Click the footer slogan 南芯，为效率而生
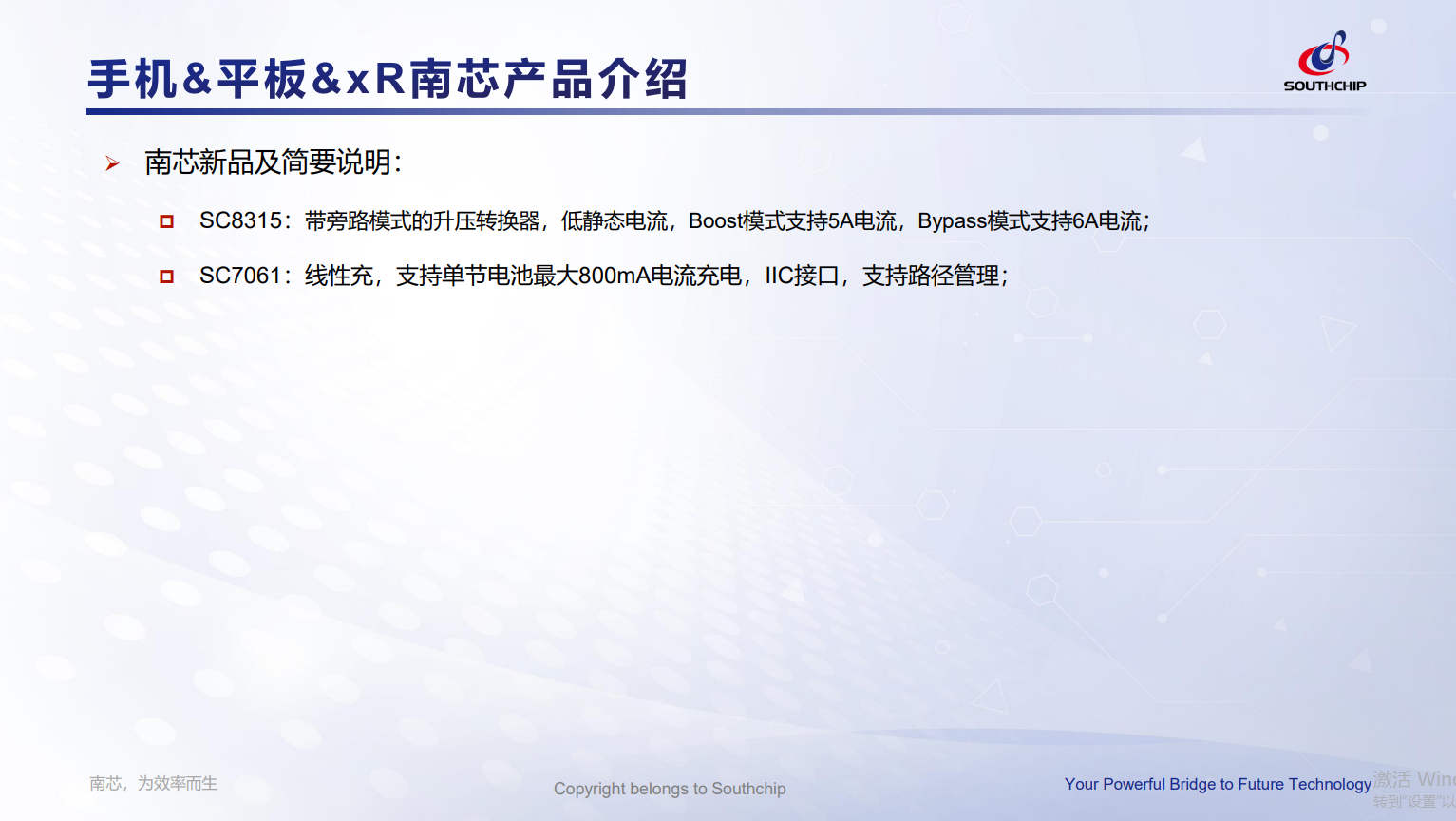Image resolution: width=1456 pixels, height=821 pixels. click(x=154, y=783)
